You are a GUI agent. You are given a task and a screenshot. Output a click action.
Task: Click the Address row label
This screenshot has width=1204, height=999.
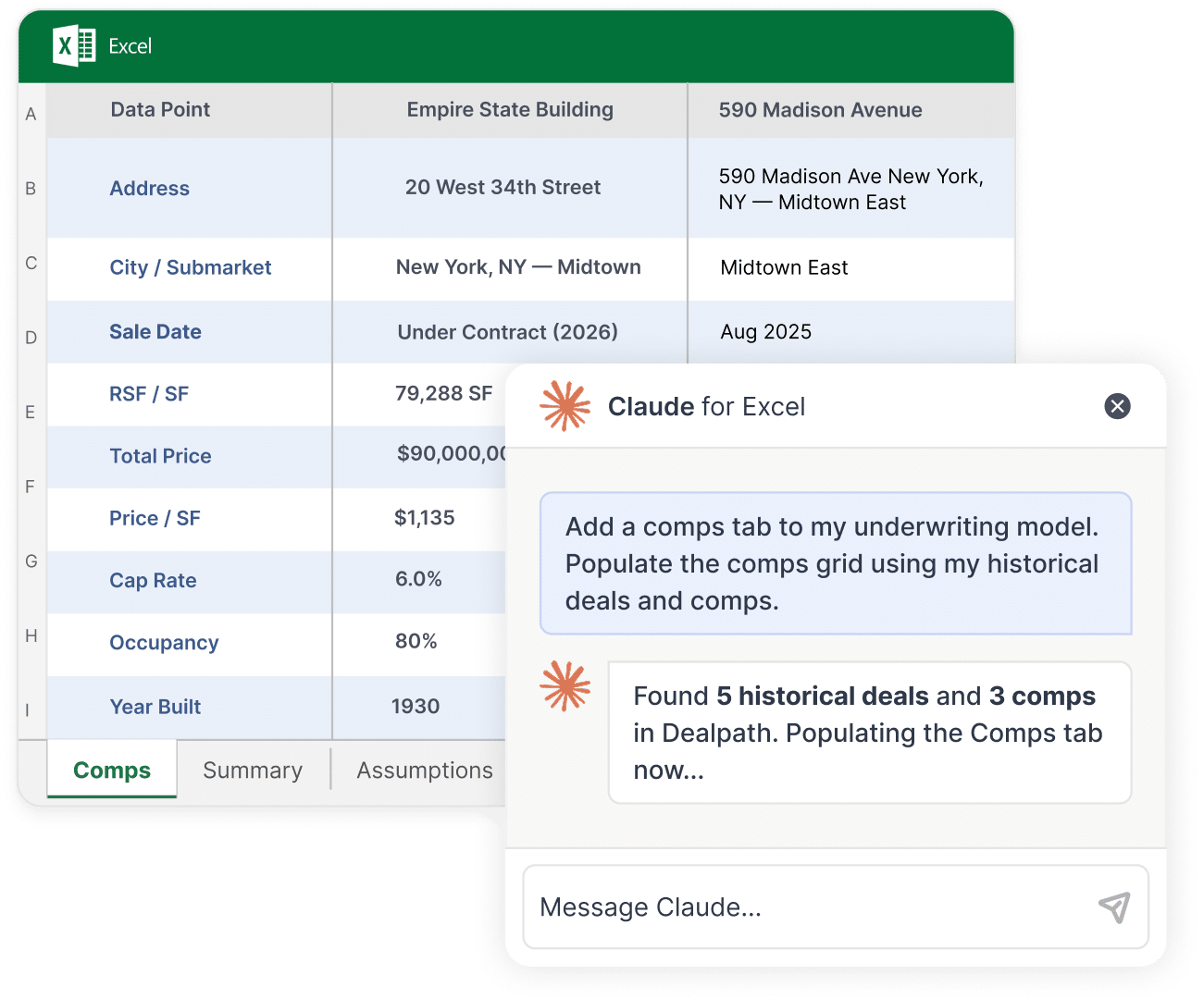150,189
